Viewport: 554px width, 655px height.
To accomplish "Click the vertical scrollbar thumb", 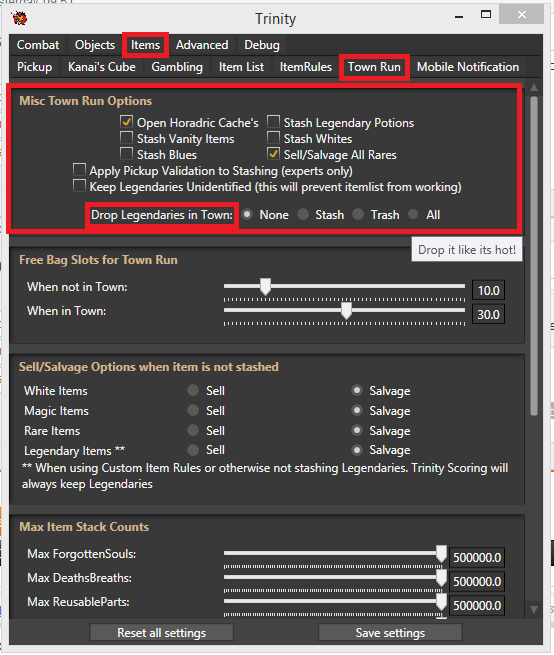I will pos(534,256).
